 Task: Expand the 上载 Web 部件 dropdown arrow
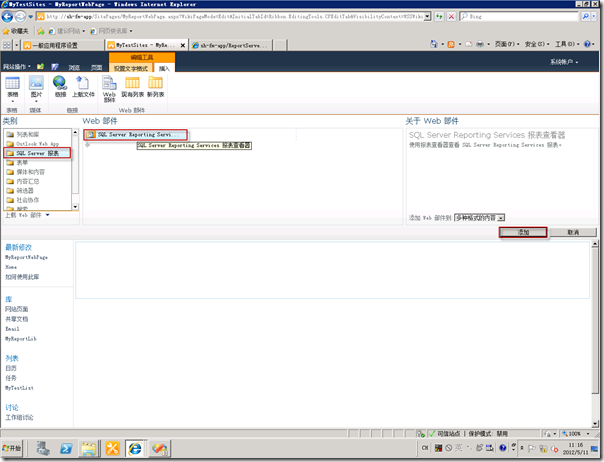click(x=47, y=215)
